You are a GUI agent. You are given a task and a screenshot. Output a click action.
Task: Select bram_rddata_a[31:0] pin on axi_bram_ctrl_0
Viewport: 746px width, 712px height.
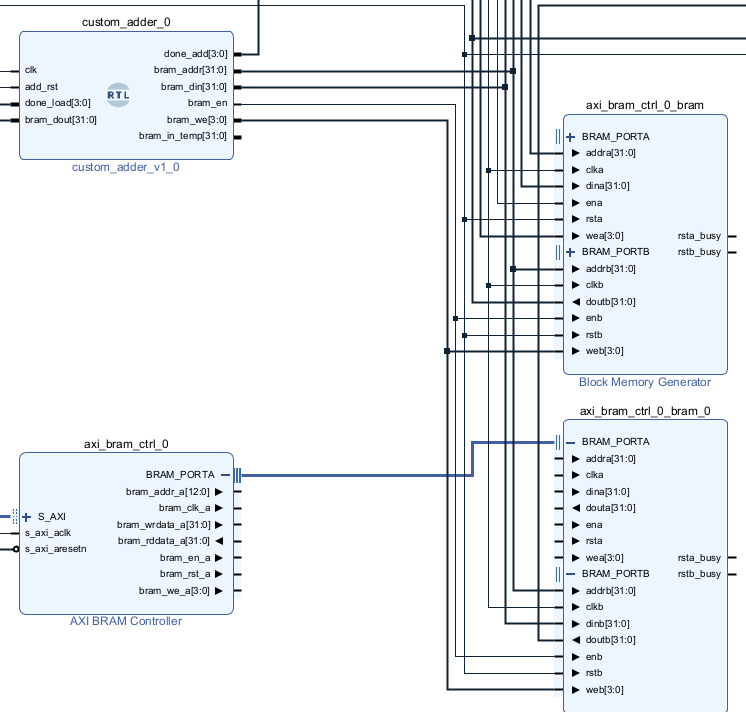pyautogui.click(x=164, y=541)
